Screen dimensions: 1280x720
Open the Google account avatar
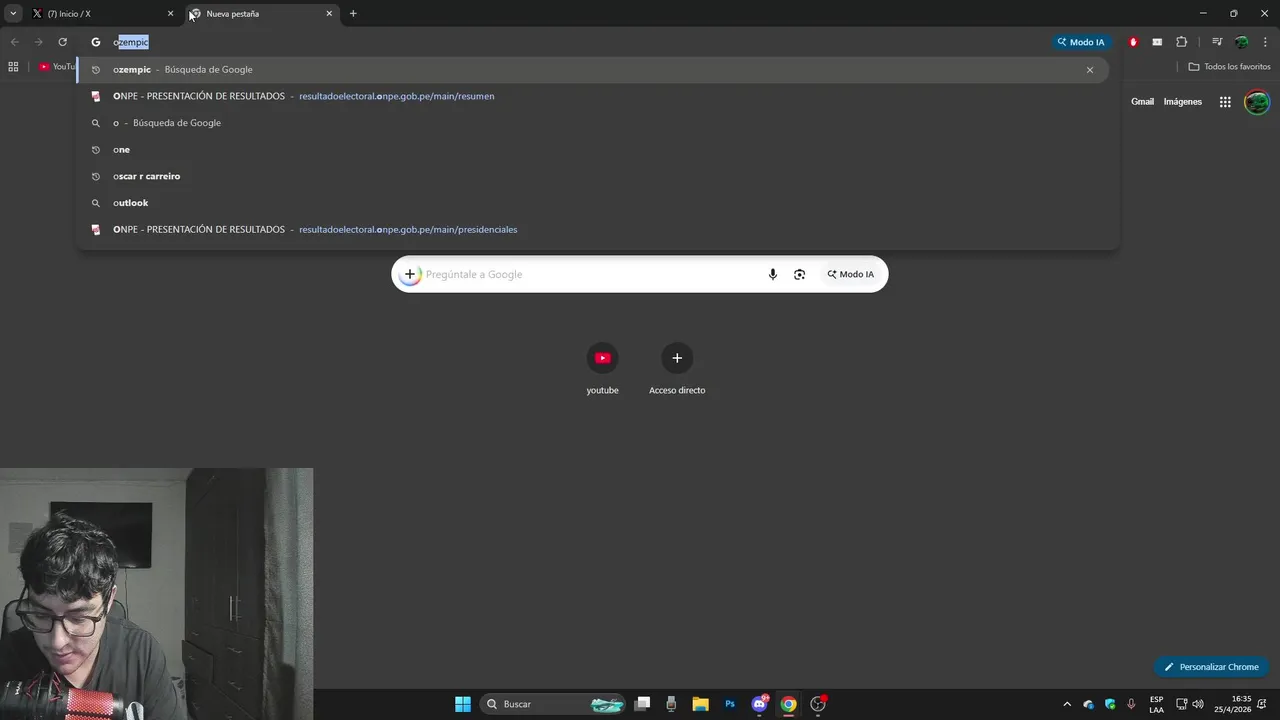click(x=1257, y=102)
